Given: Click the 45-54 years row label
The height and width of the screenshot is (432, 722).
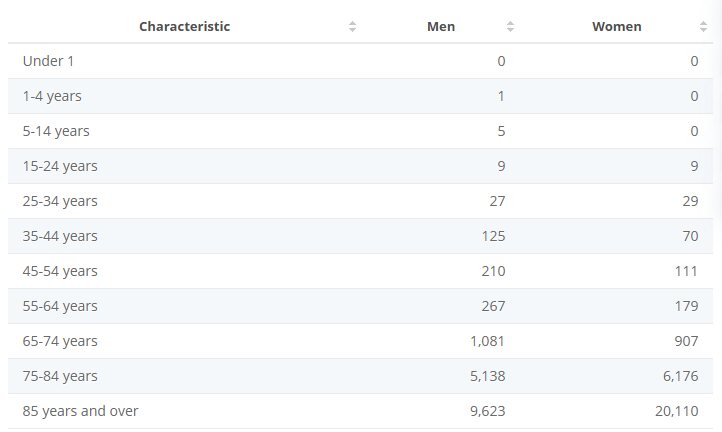Looking at the screenshot, I should [x=60, y=271].
